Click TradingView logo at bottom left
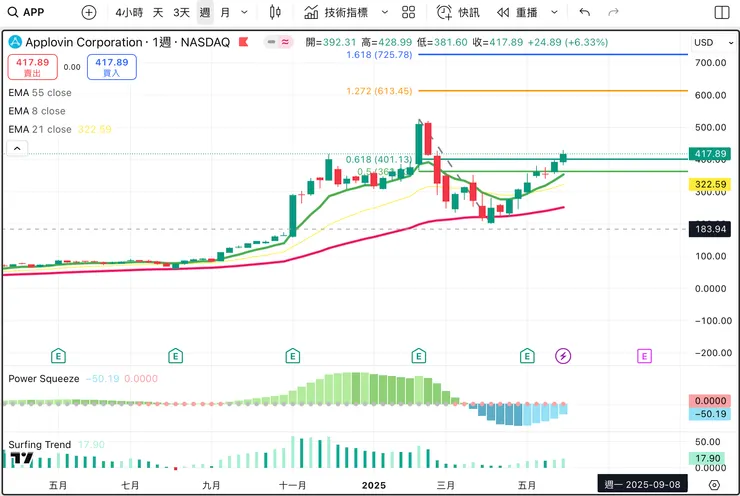This screenshot has width=740, height=496. [22, 458]
